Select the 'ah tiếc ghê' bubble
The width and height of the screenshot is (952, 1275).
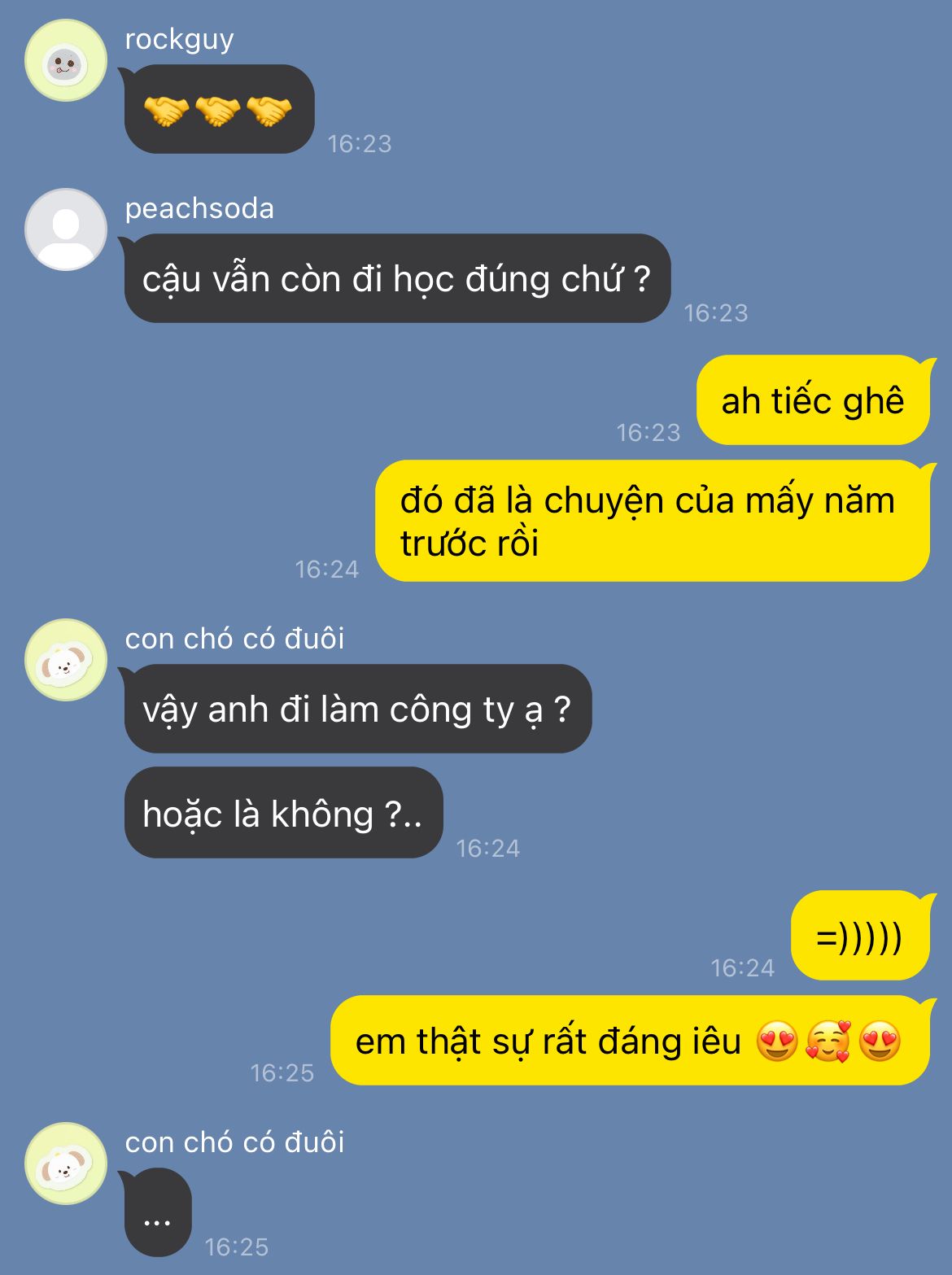coord(813,400)
